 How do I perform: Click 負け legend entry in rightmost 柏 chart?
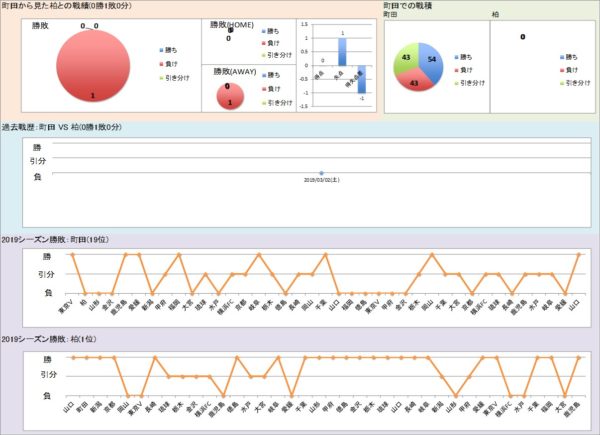pyautogui.click(x=569, y=70)
